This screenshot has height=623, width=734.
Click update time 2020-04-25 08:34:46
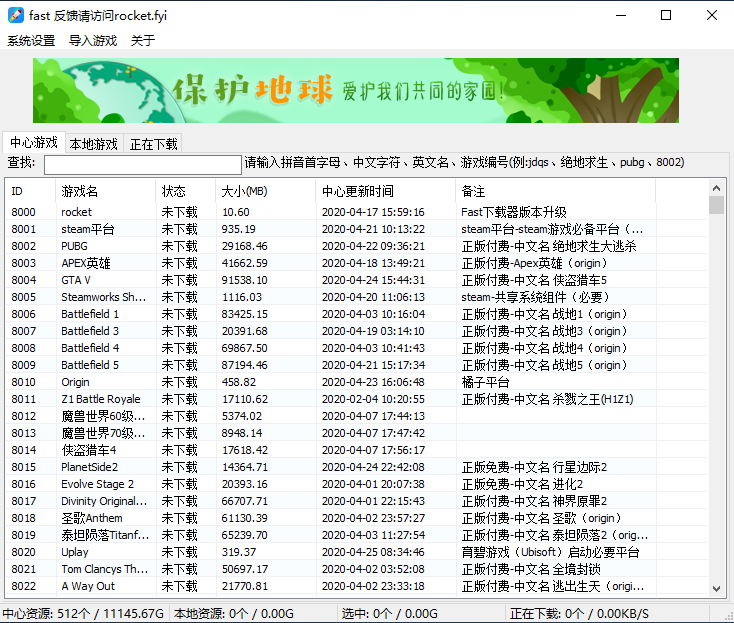tap(373, 552)
